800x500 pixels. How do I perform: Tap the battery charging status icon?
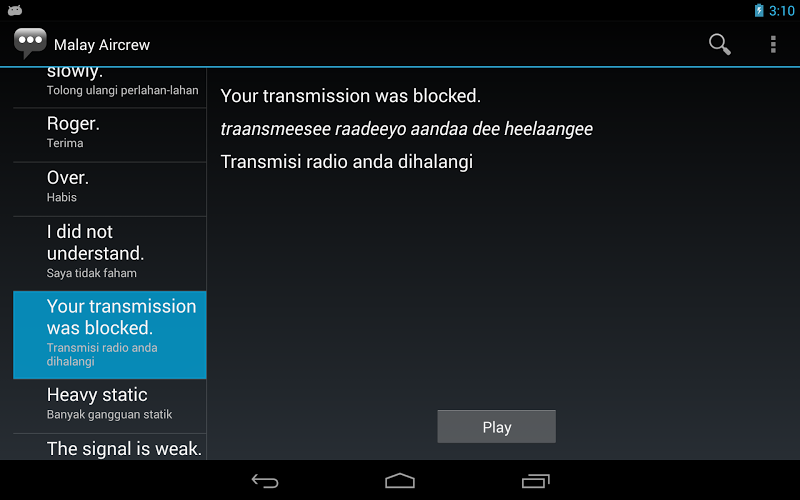pyautogui.click(x=759, y=10)
